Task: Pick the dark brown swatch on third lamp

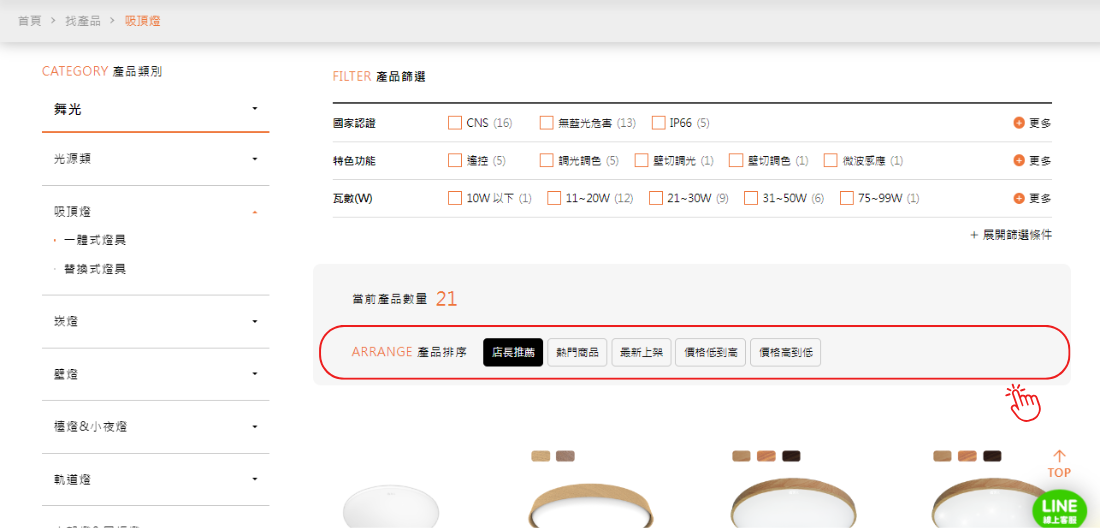Action: point(791,456)
